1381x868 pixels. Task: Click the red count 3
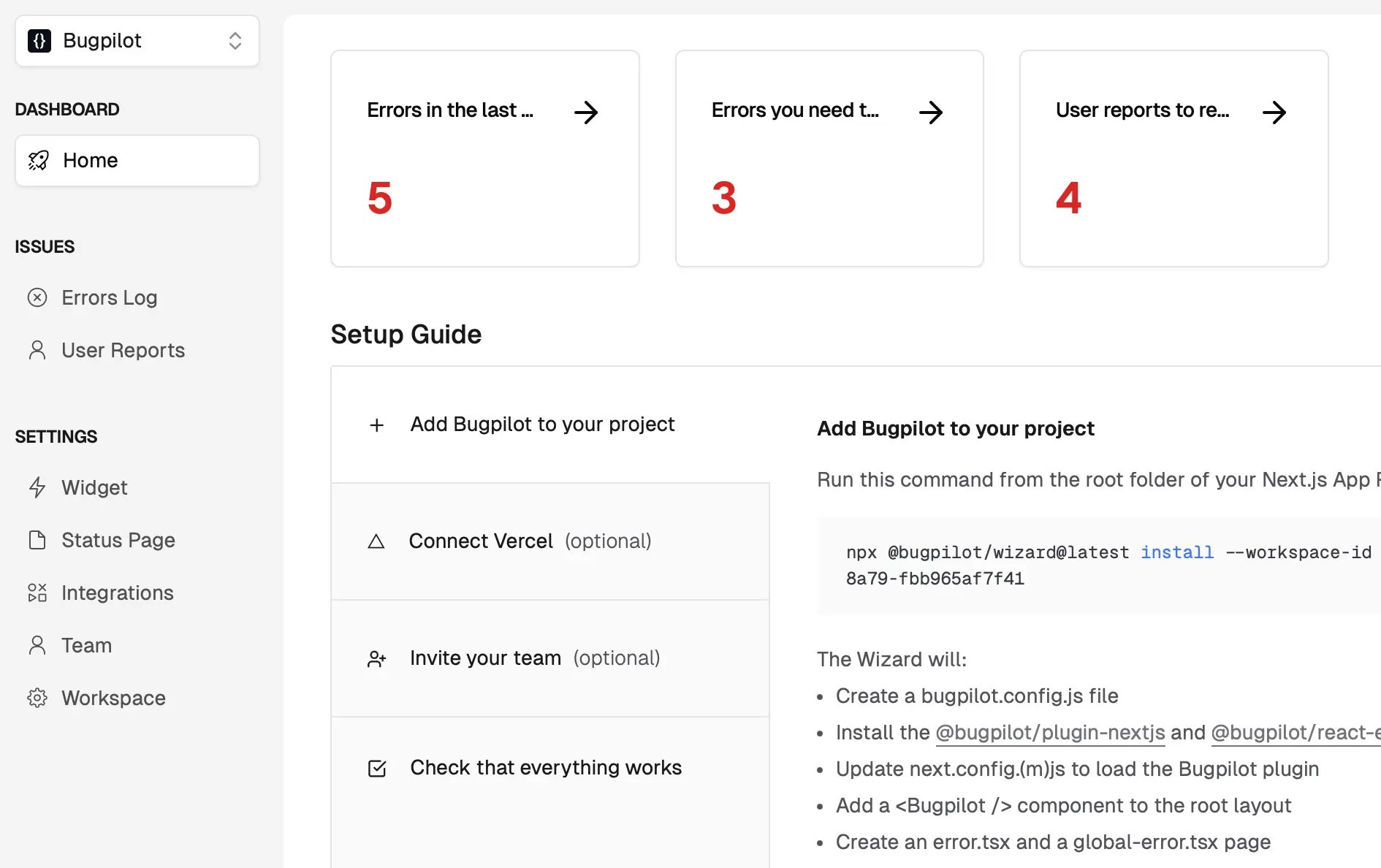(x=724, y=198)
